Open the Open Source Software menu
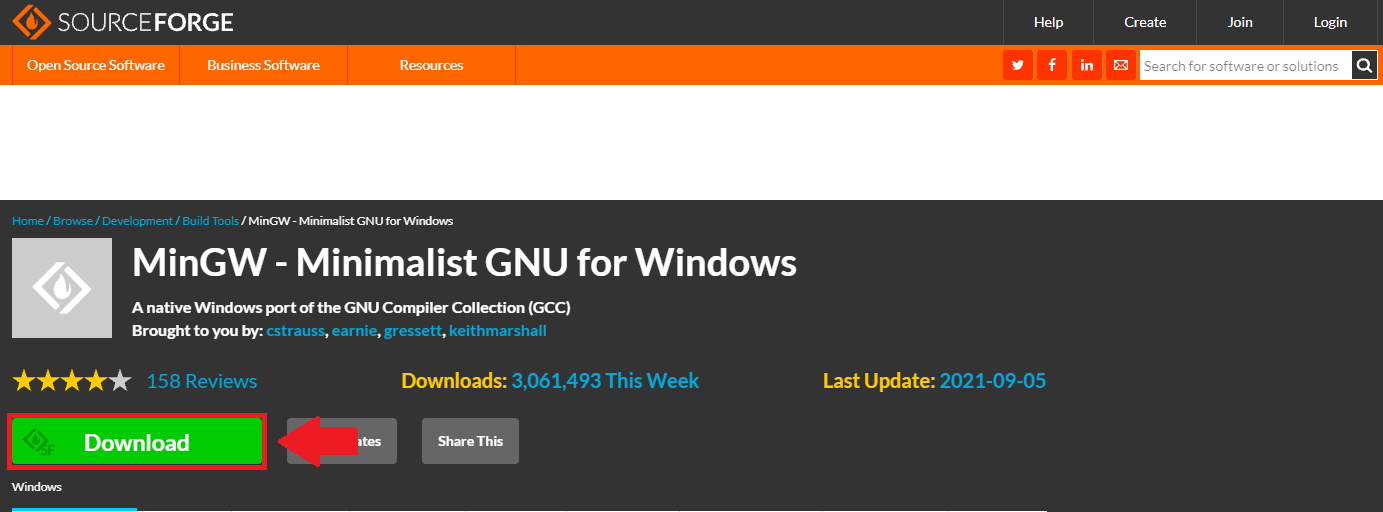Viewport: 1383px width, 512px height. (96, 65)
